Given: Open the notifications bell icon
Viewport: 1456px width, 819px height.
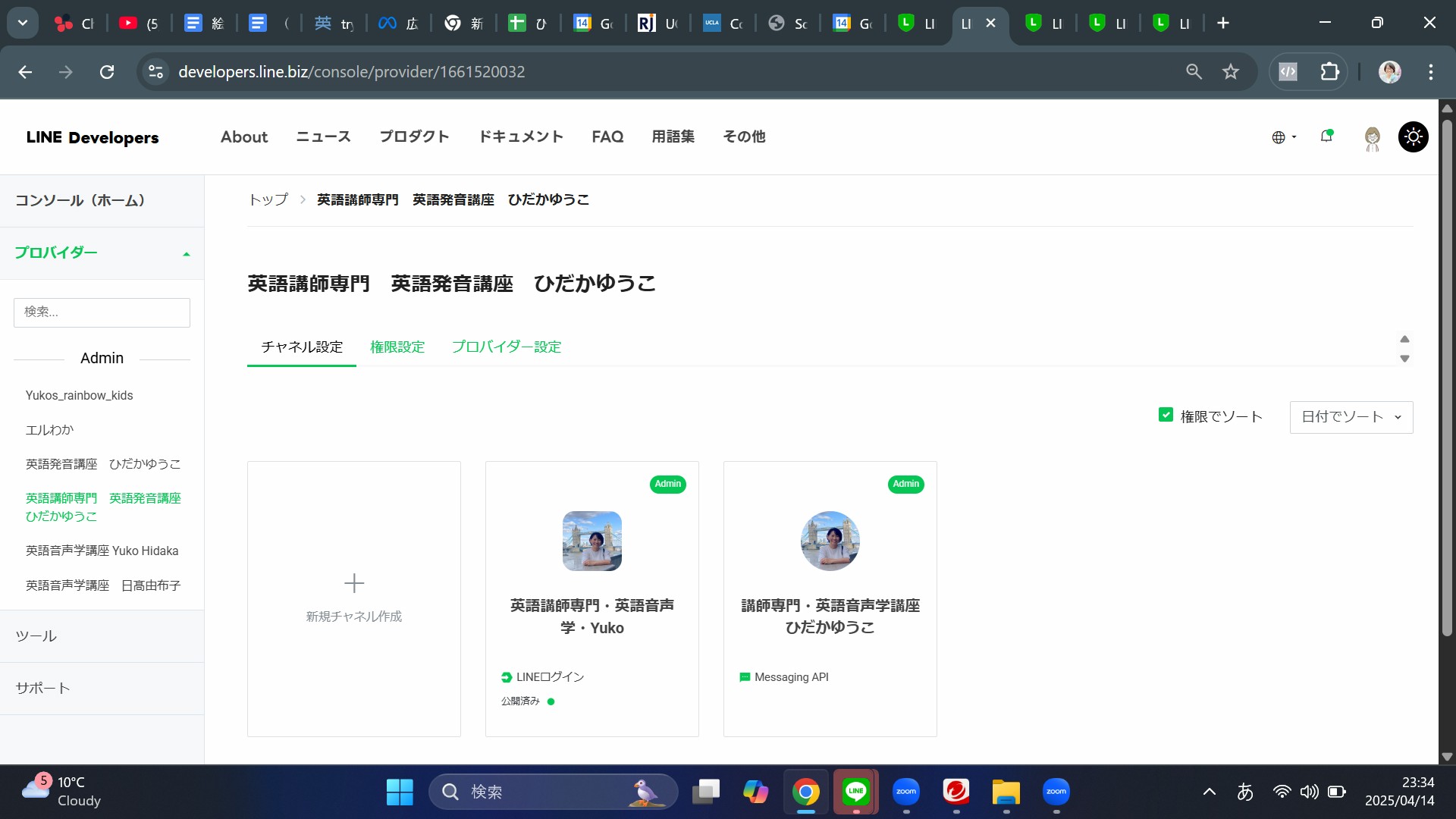Looking at the screenshot, I should pyautogui.click(x=1326, y=136).
